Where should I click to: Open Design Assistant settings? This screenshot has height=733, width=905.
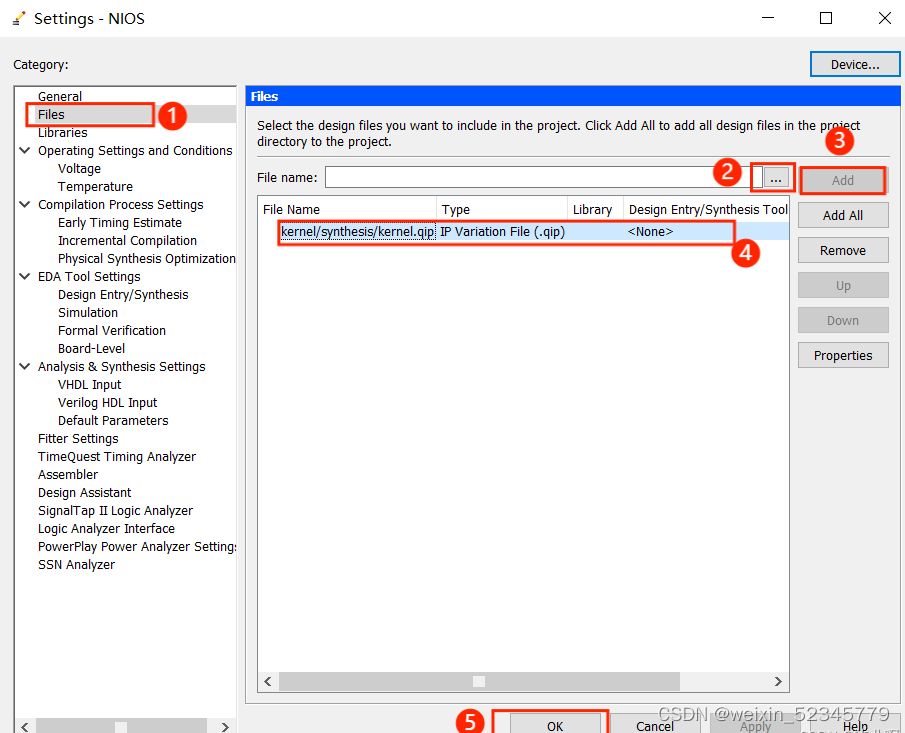click(84, 493)
